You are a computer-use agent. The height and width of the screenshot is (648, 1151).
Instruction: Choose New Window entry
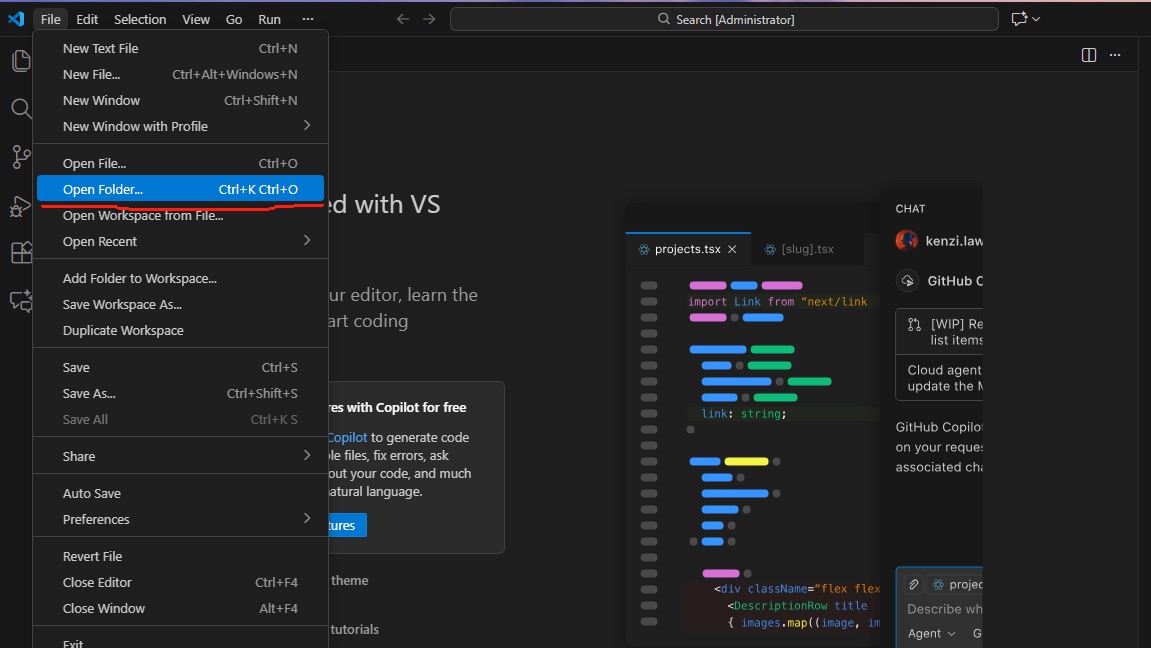pos(181,101)
